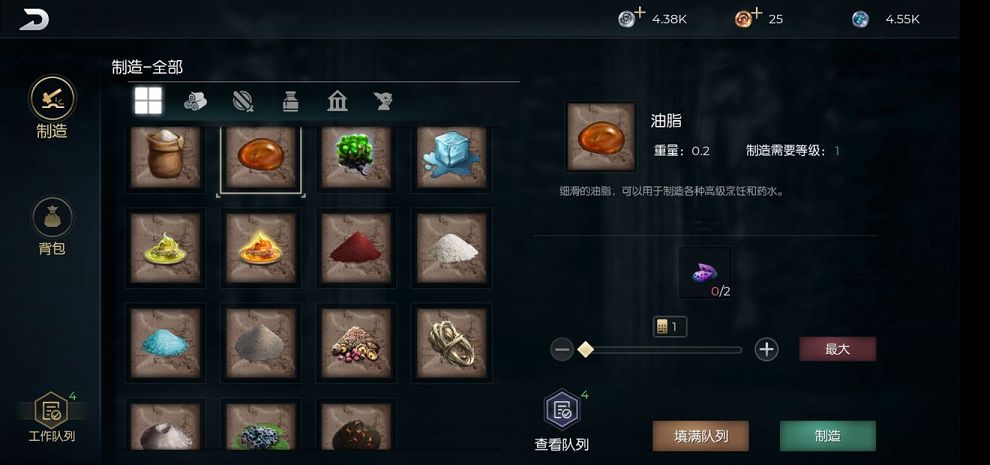
Task: Select the red powder recipe
Action: tap(356, 248)
